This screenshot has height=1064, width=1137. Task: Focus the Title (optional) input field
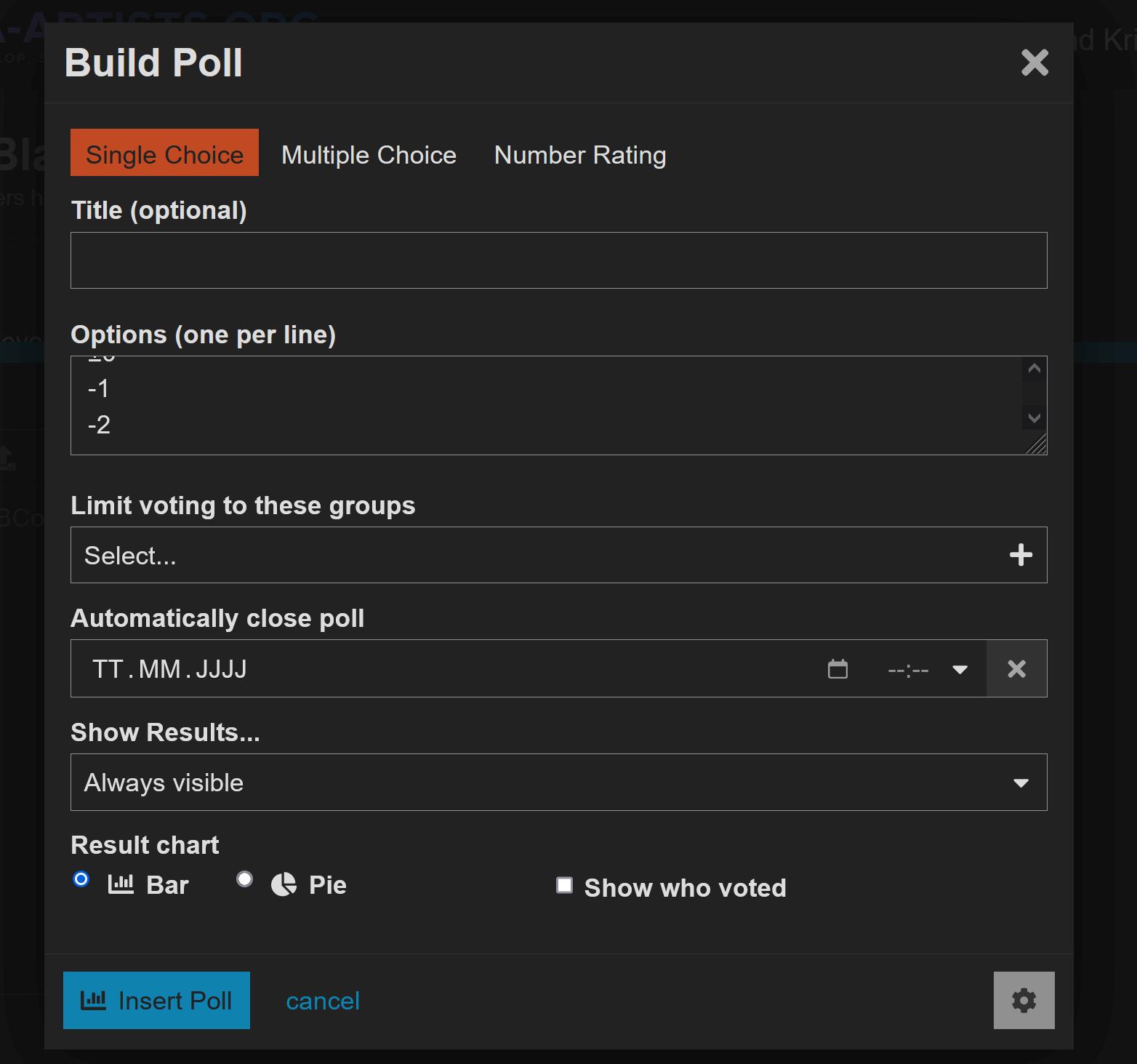coord(558,260)
